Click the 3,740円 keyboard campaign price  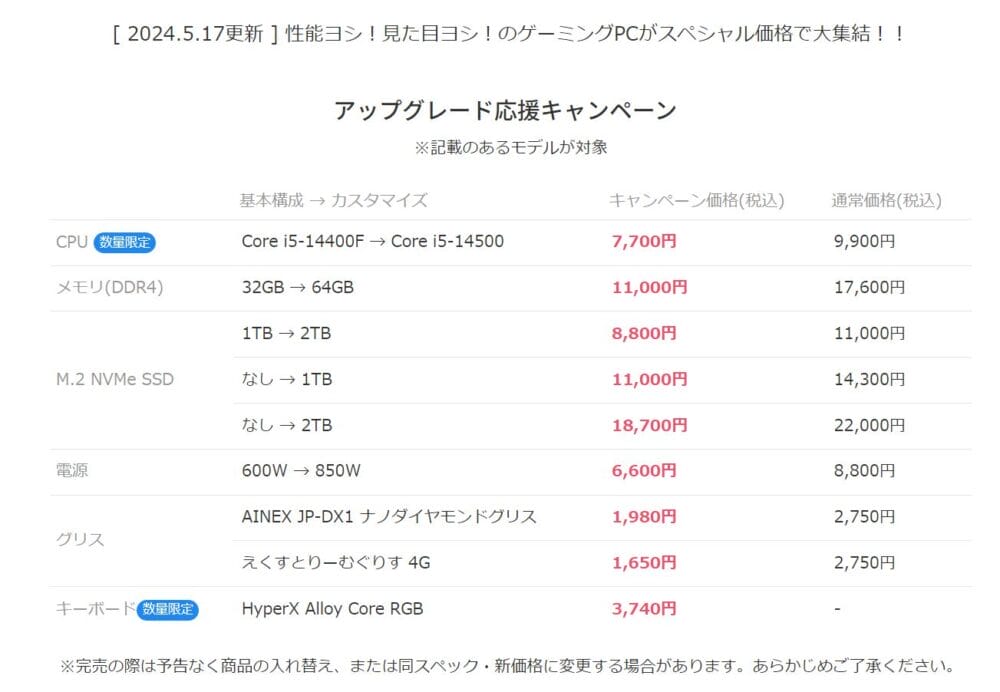tap(643, 609)
